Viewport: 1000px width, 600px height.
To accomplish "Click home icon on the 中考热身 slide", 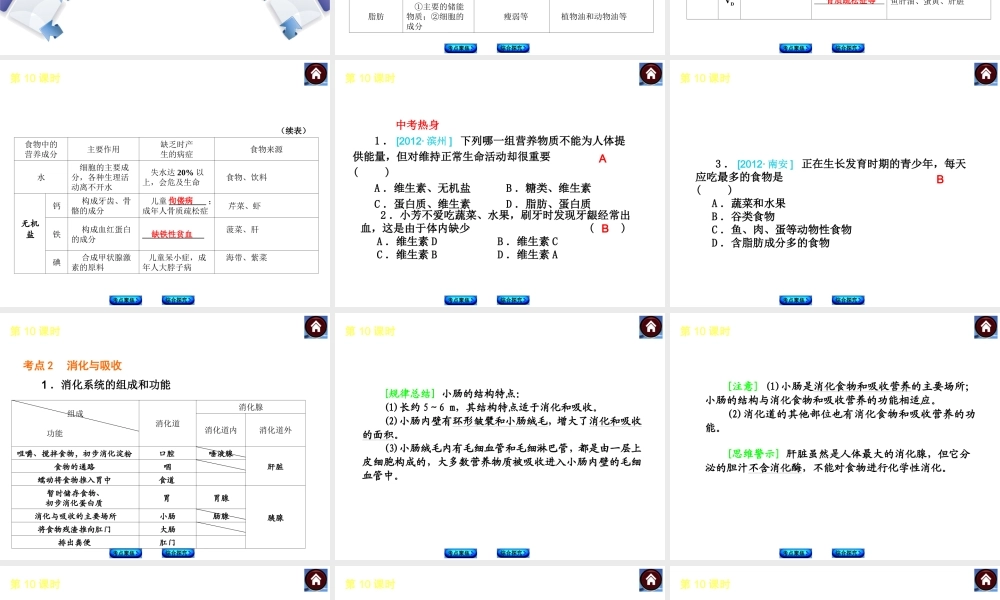I will click(x=651, y=74).
